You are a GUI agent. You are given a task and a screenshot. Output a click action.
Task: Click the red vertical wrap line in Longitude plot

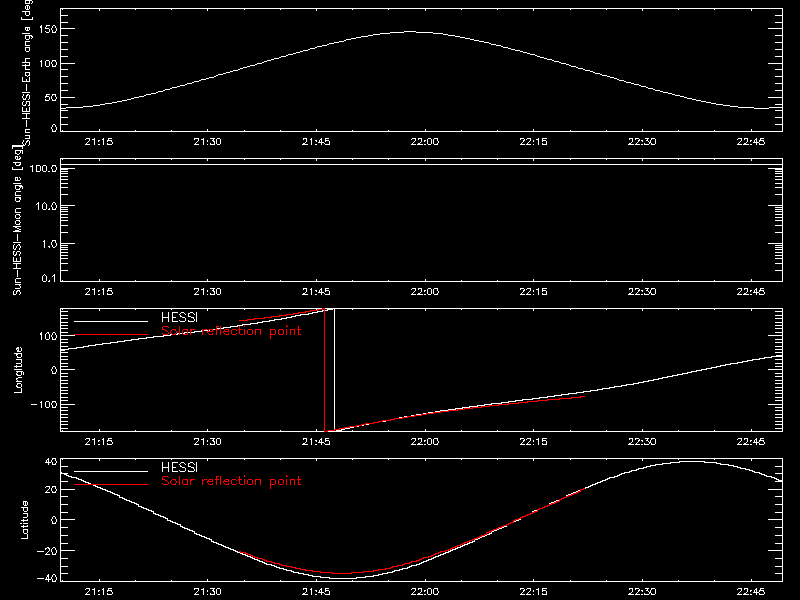pyautogui.click(x=325, y=370)
